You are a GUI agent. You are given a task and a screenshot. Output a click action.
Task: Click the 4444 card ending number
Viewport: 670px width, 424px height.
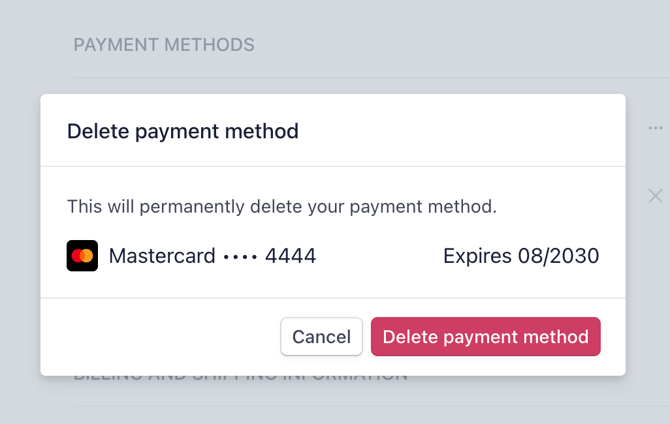290,256
